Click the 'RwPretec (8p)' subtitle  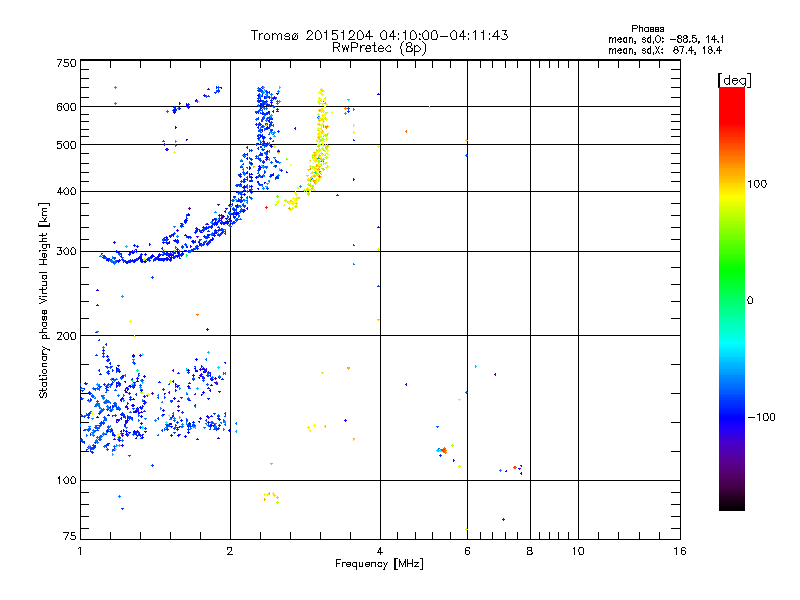[379, 48]
